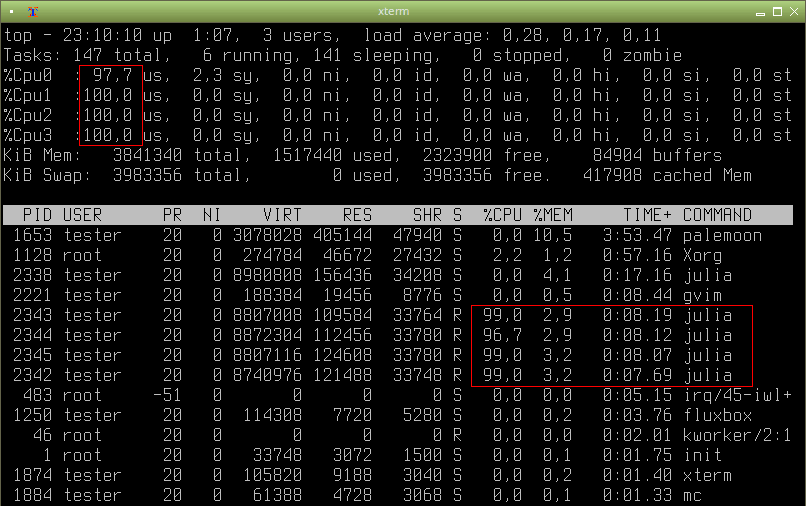This screenshot has height=506, width=806.
Task: Click the 6 running tasks text
Action: [252, 55]
